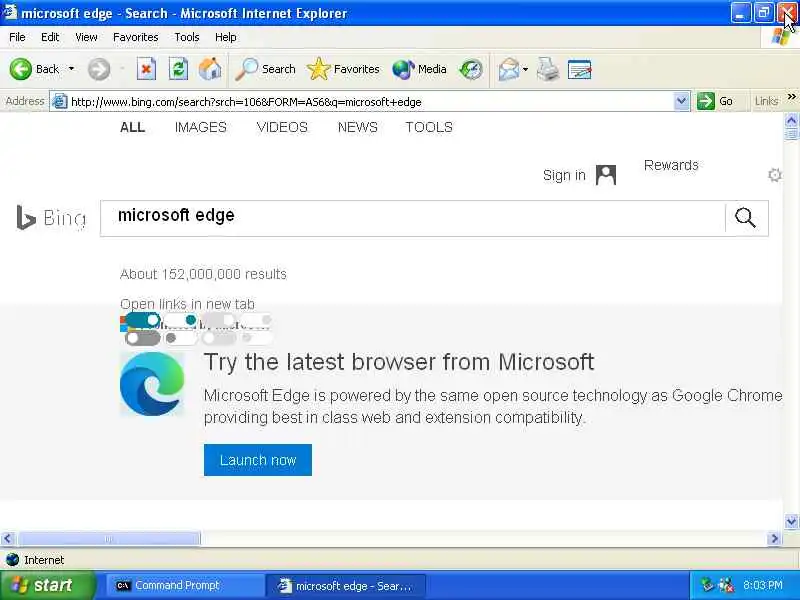The height and width of the screenshot is (600, 800).
Task: Open the File menu
Action: 17,37
